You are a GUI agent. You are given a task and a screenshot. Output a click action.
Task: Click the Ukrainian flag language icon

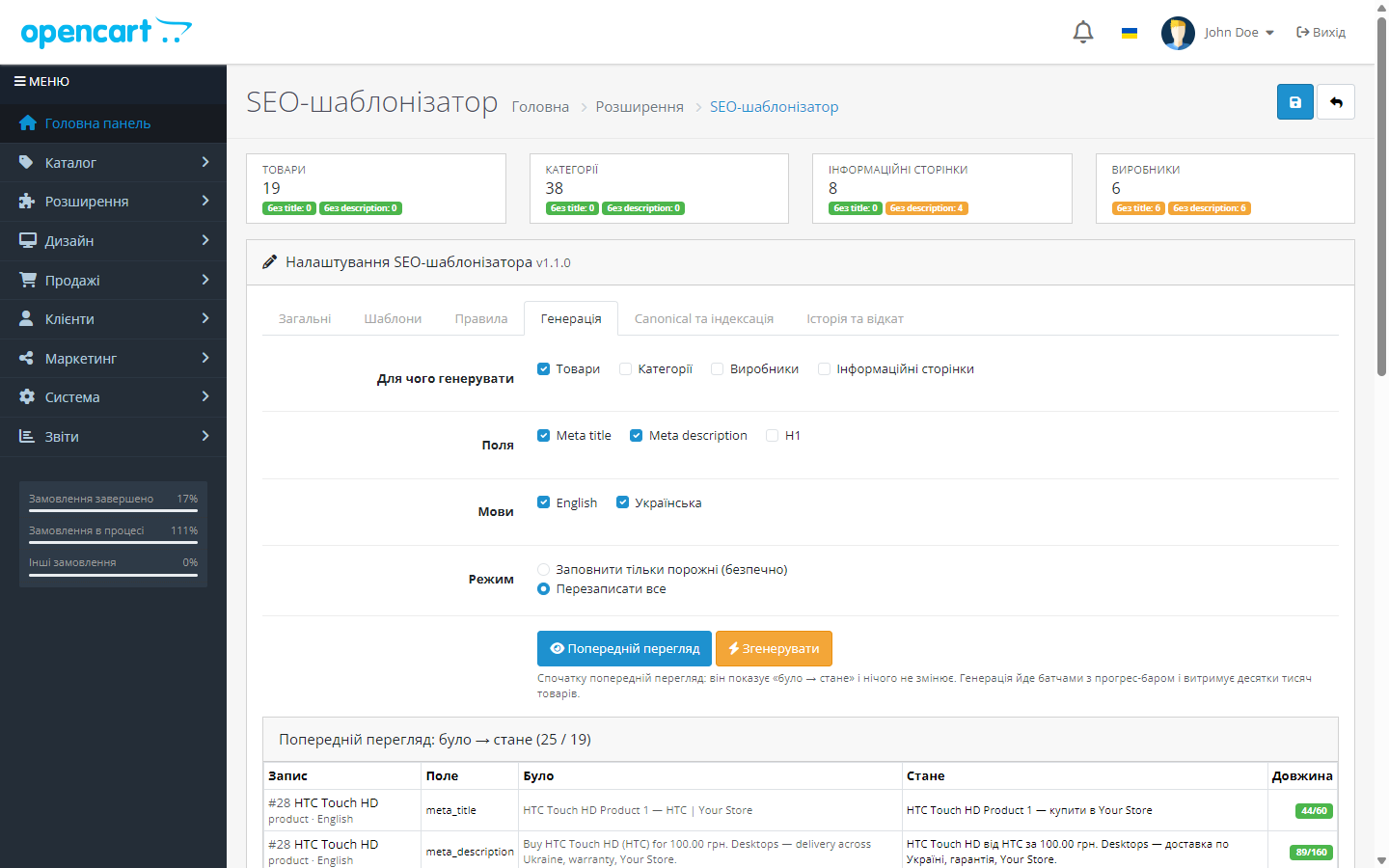[1130, 33]
